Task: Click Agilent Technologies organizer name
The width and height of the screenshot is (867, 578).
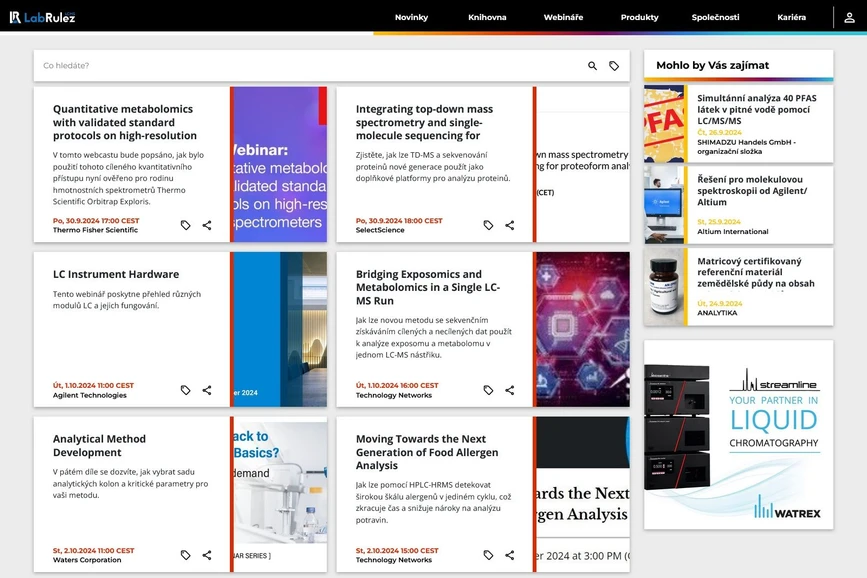Action: [x=90, y=395]
